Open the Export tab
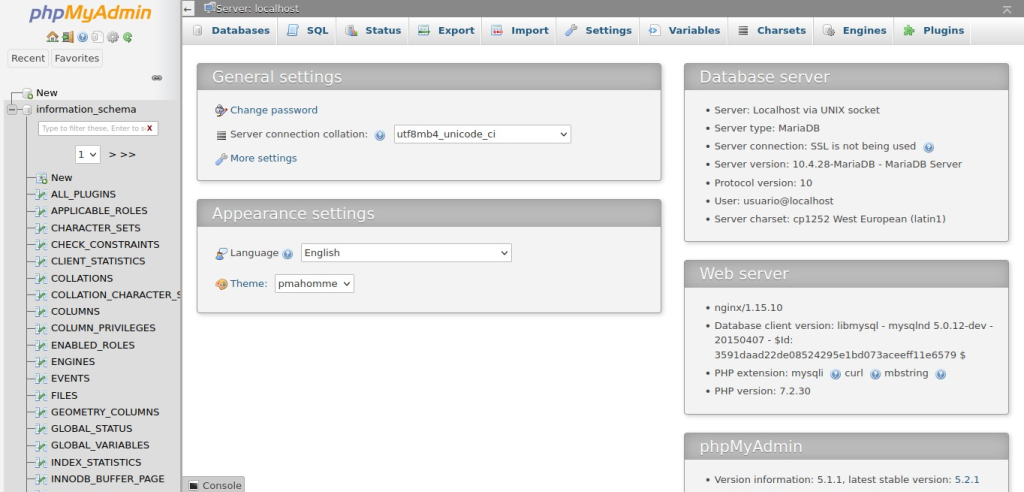The image size is (1024, 492). point(446,30)
